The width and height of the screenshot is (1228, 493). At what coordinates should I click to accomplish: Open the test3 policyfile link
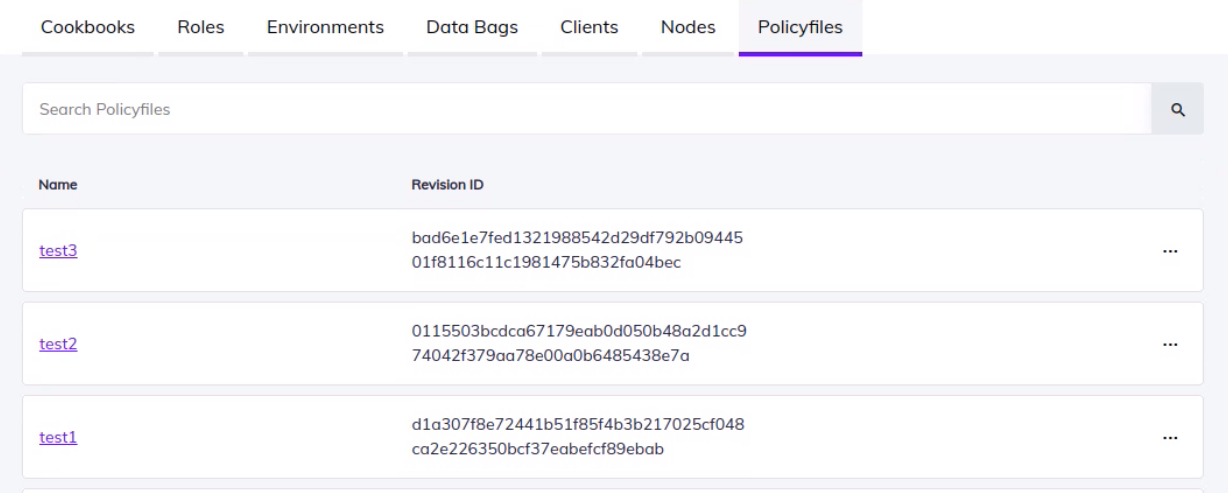[x=58, y=251]
